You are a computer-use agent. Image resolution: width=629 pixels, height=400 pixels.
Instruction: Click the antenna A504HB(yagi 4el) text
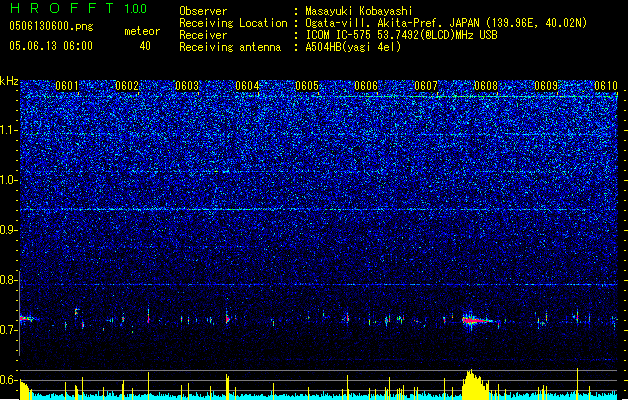point(353,47)
